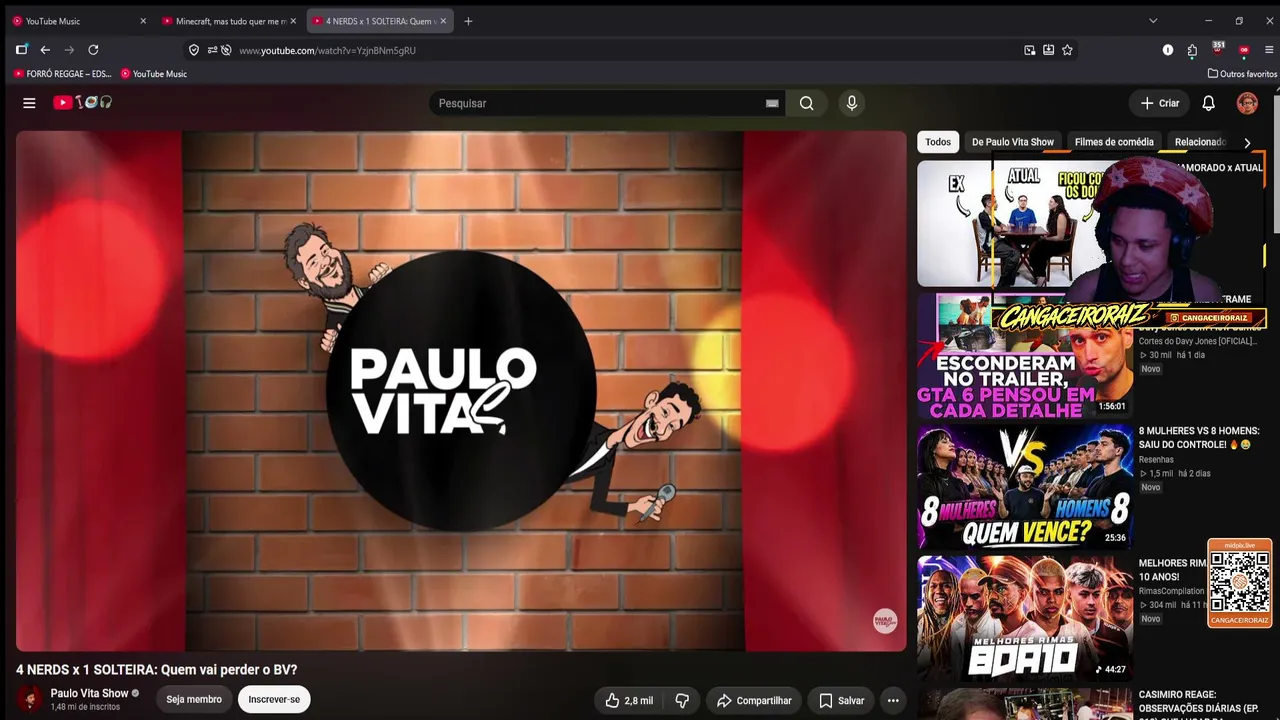The image size is (1280, 720).
Task: Open the YouTube guide hamburger menu
Action: 29,103
